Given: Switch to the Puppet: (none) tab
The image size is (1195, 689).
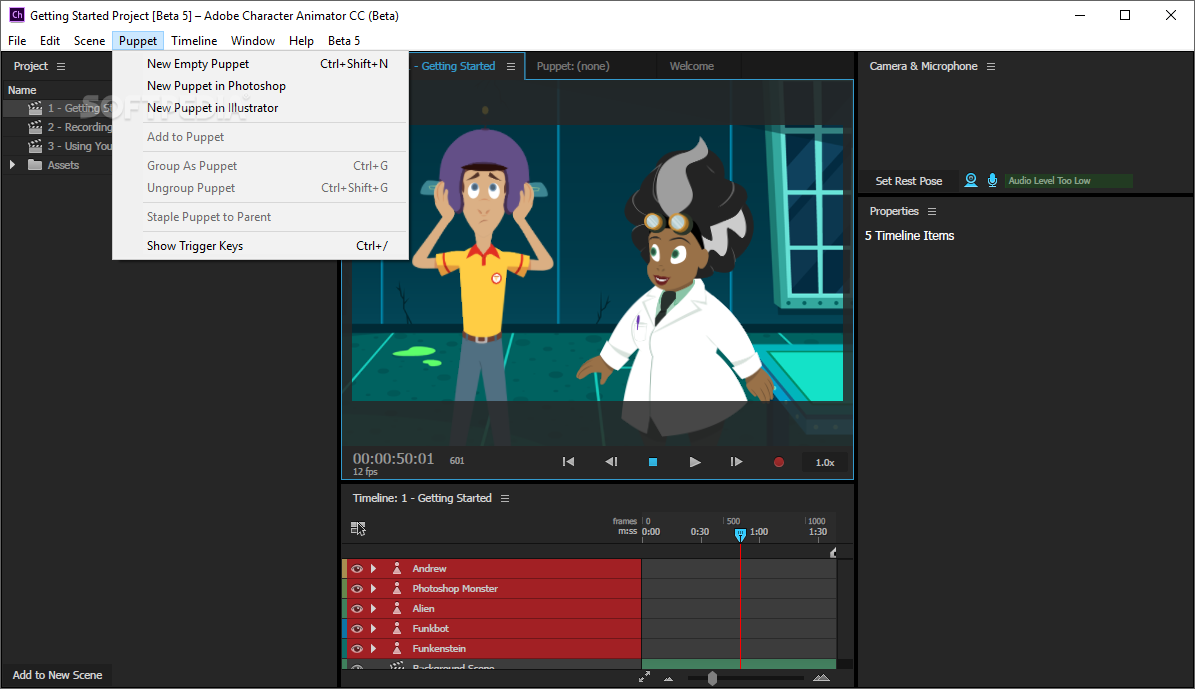Looking at the screenshot, I should coord(573,66).
